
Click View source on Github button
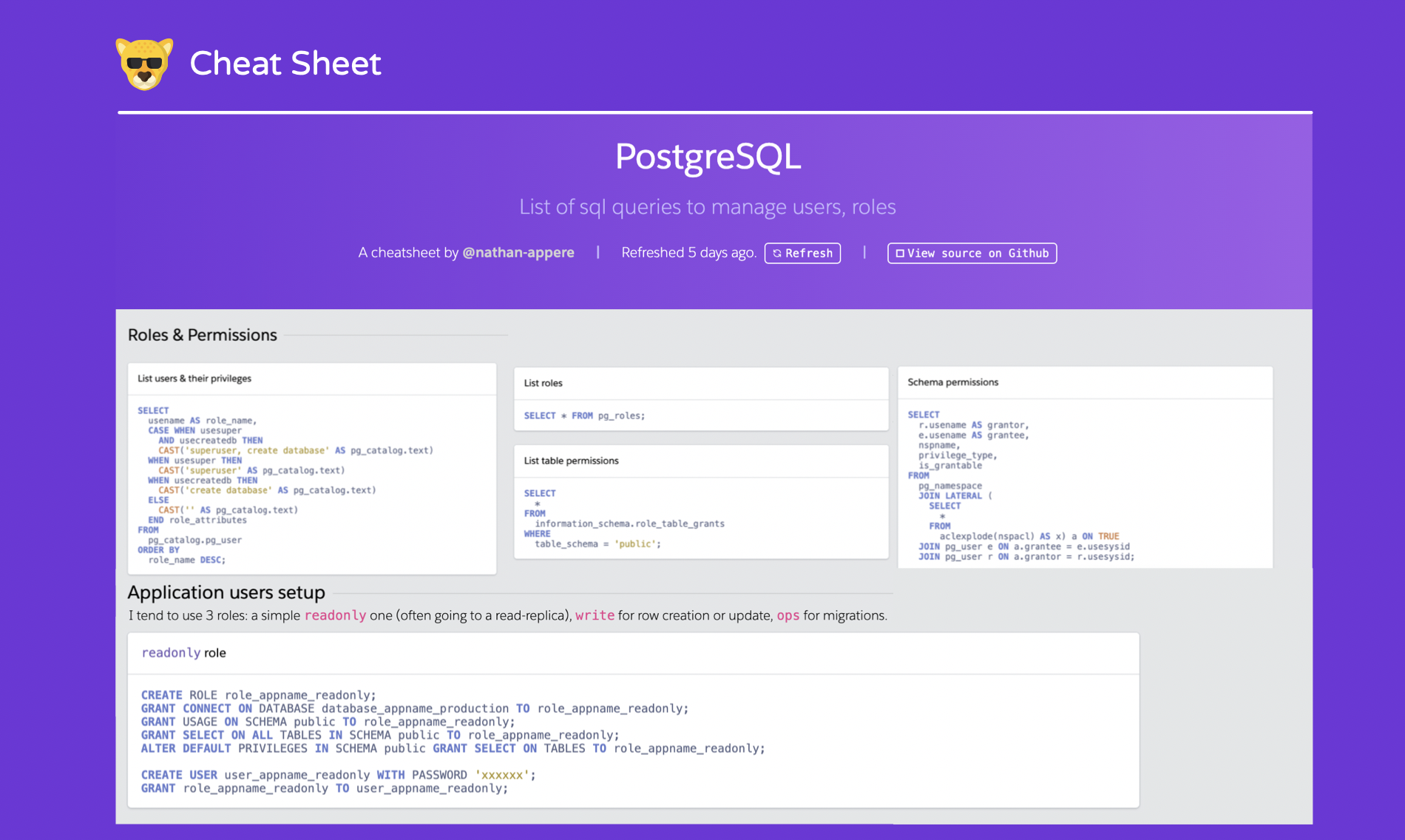click(x=972, y=253)
